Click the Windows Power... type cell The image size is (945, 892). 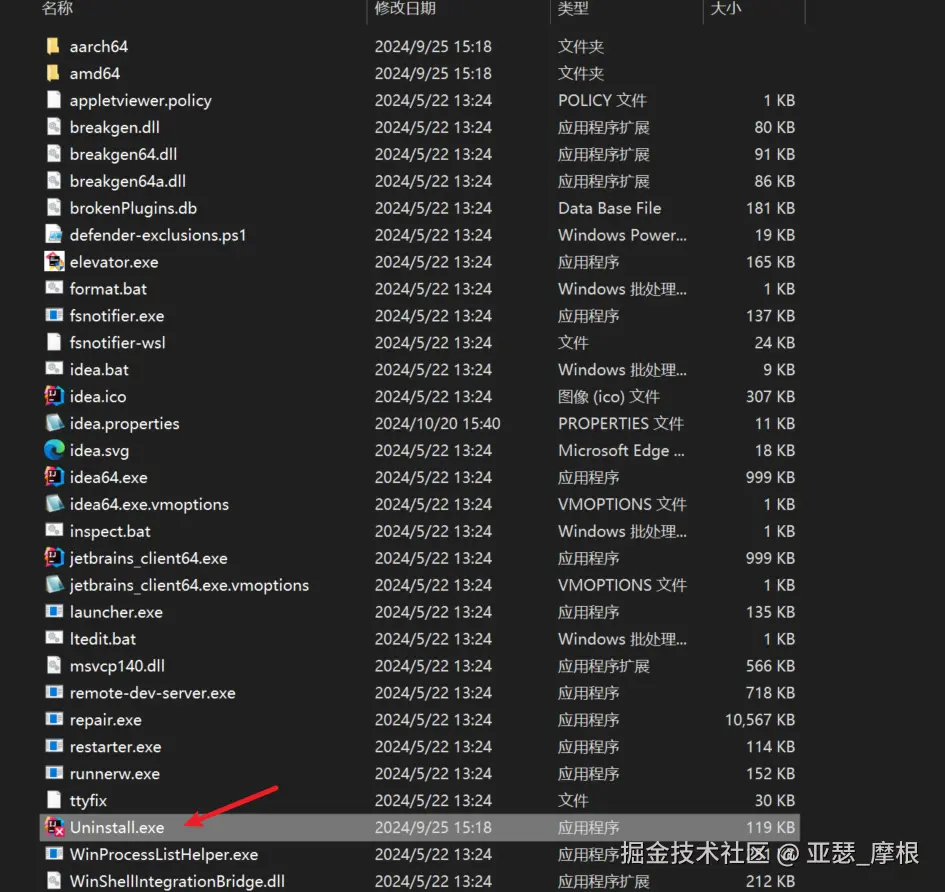point(623,235)
